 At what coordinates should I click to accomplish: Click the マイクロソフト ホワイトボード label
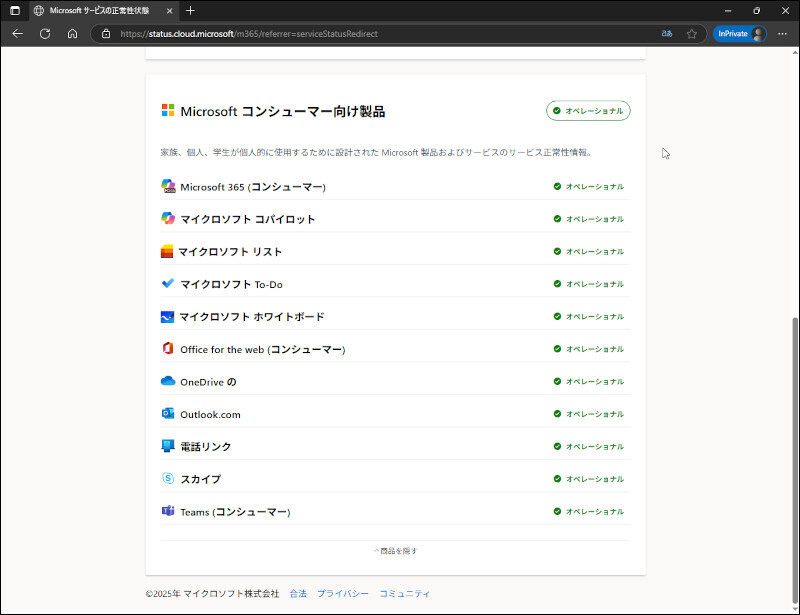point(252,317)
